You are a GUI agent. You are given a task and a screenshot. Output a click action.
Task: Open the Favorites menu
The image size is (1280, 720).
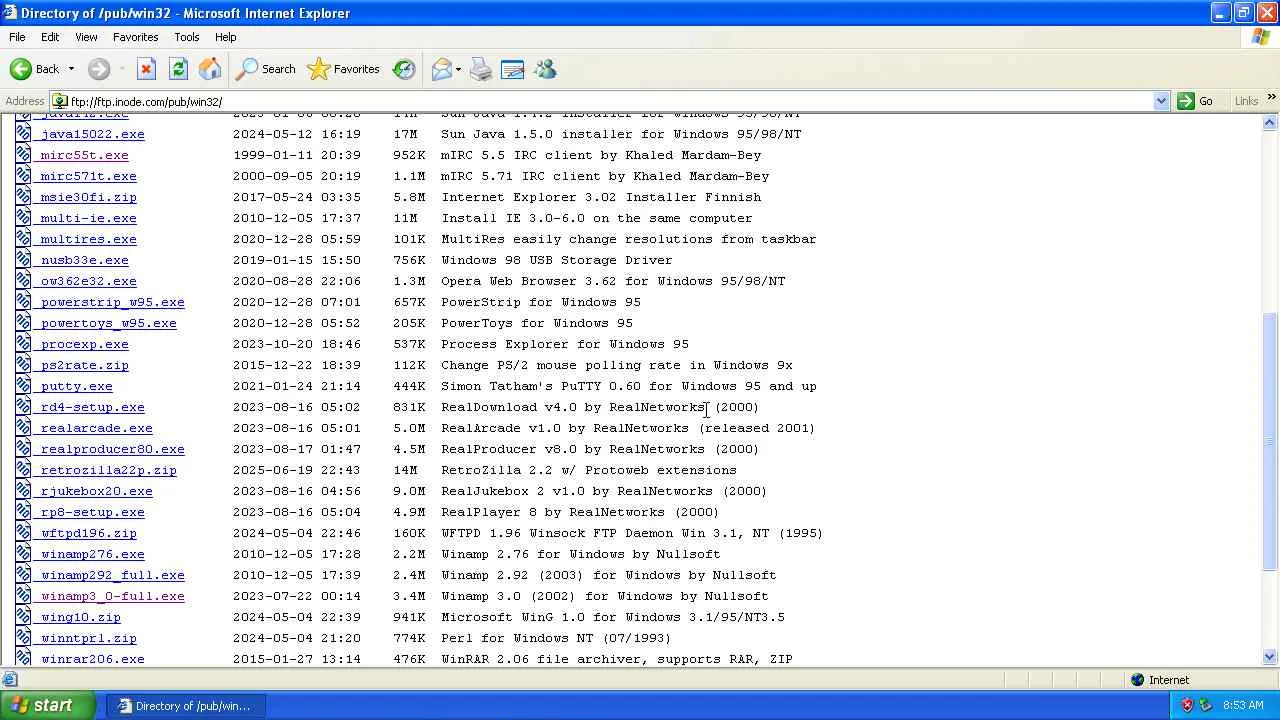click(x=135, y=37)
